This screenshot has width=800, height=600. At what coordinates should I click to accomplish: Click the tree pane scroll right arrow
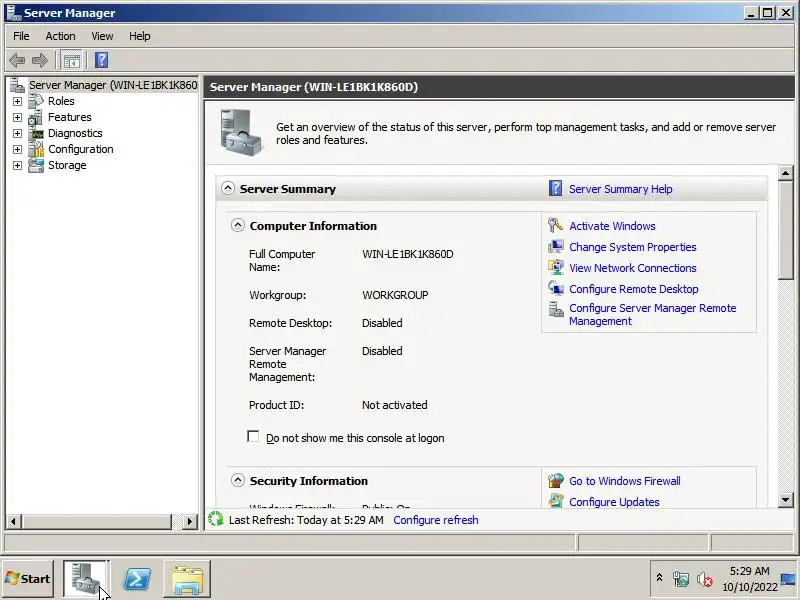tap(190, 521)
